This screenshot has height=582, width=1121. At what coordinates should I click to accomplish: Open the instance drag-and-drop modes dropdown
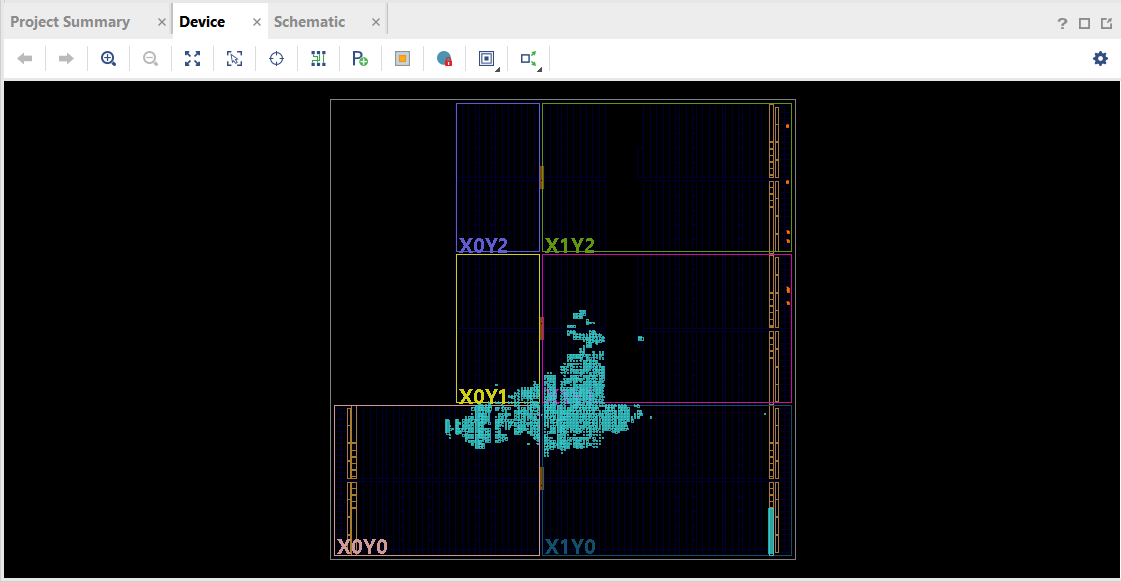click(x=530, y=59)
